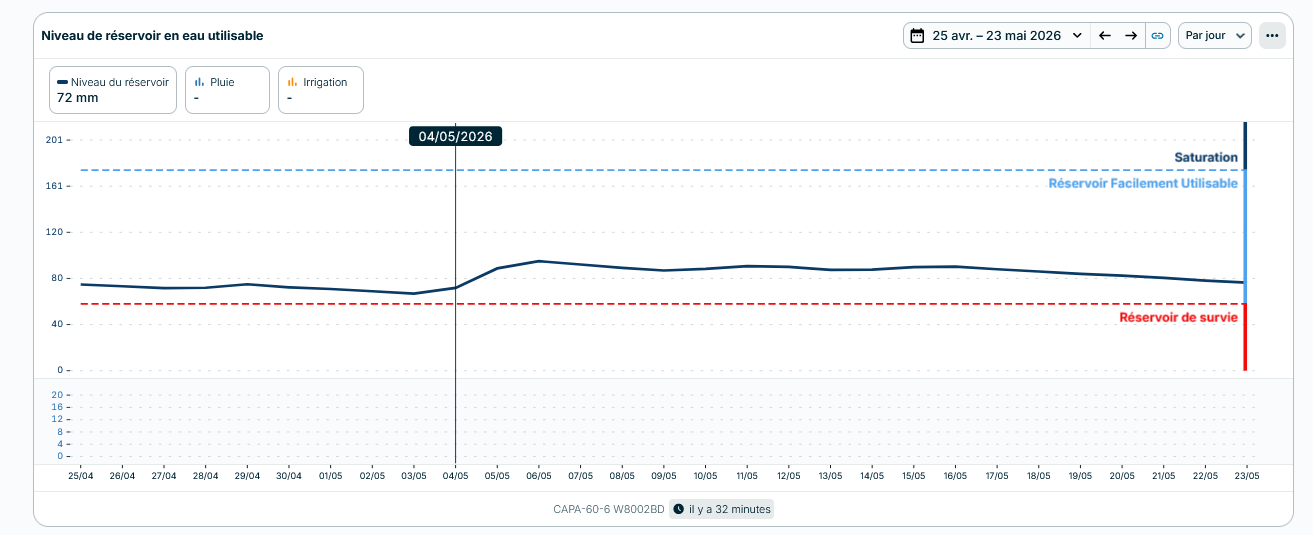Click the clock icon near last update

click(679, 509)
